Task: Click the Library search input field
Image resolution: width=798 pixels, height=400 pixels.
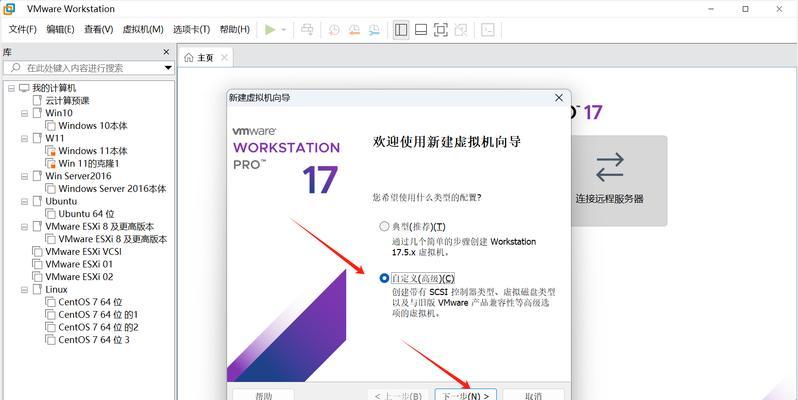Action: [x=88, y=68]
